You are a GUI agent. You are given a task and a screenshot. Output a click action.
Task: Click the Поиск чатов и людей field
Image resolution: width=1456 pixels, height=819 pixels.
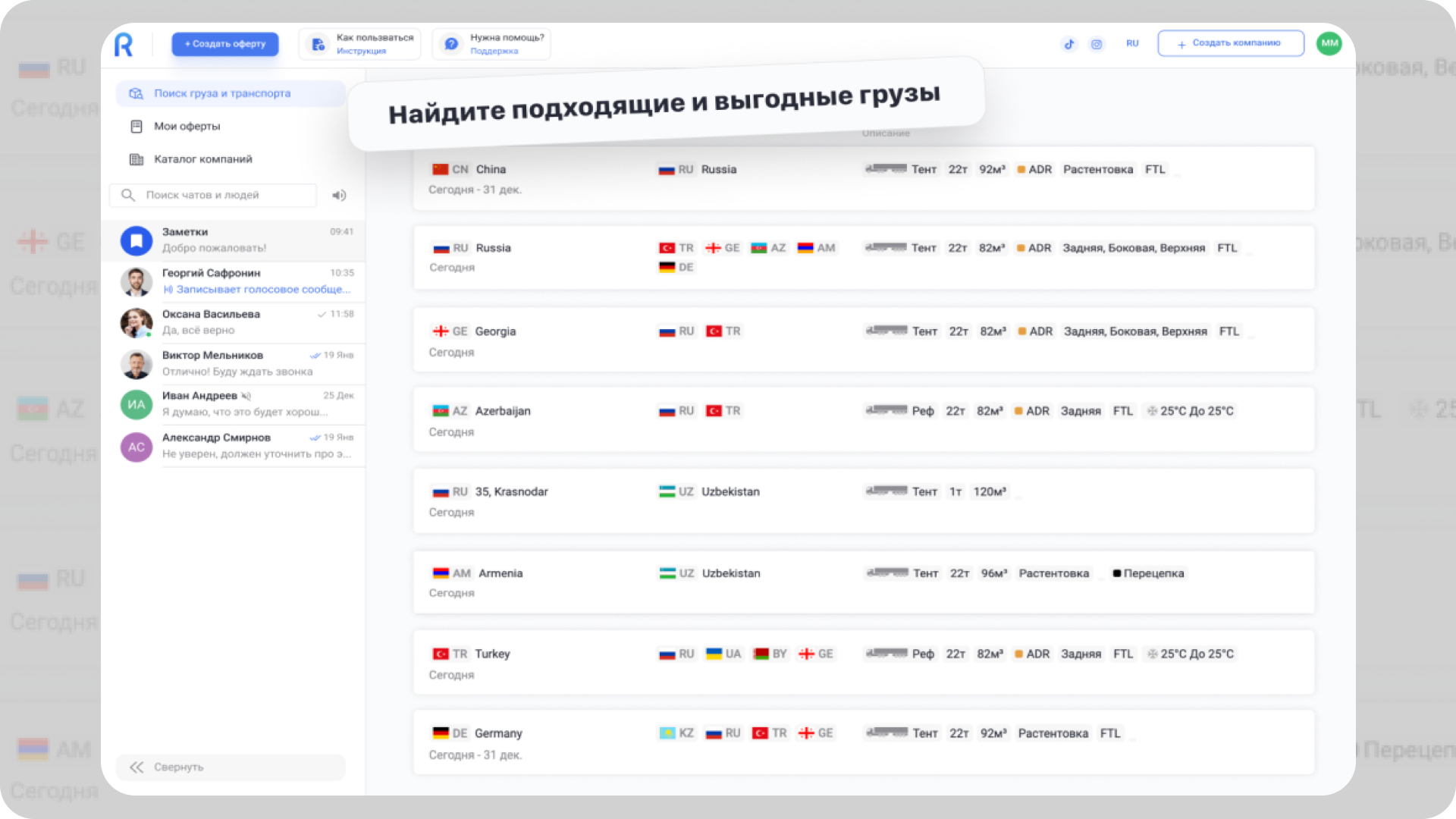tap(213, 195)
